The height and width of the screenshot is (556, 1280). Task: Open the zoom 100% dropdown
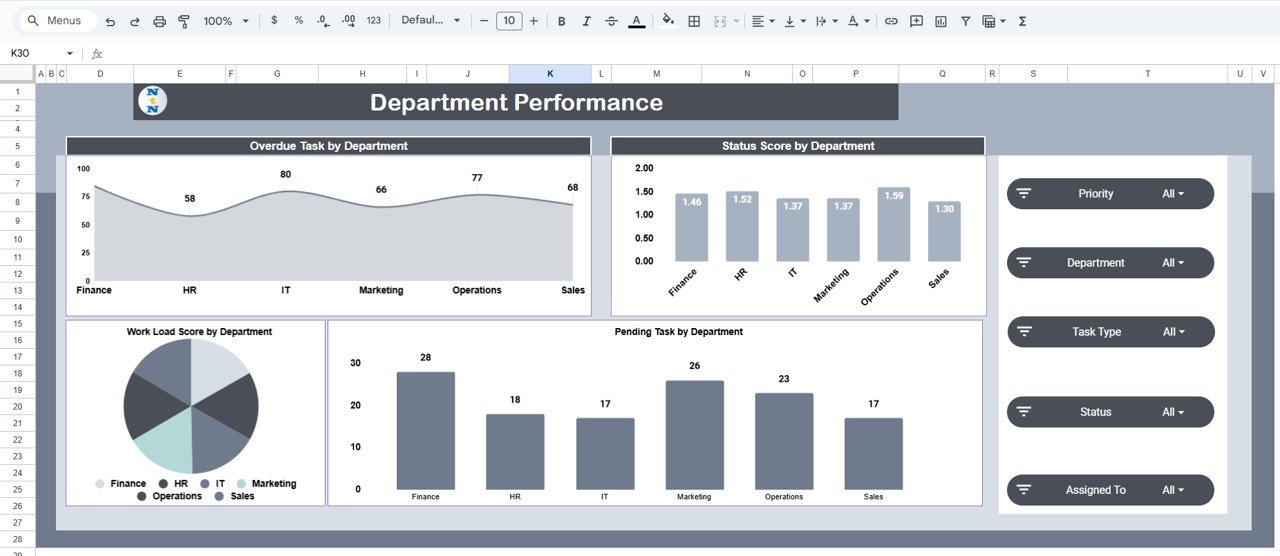[x=224, y=21]
